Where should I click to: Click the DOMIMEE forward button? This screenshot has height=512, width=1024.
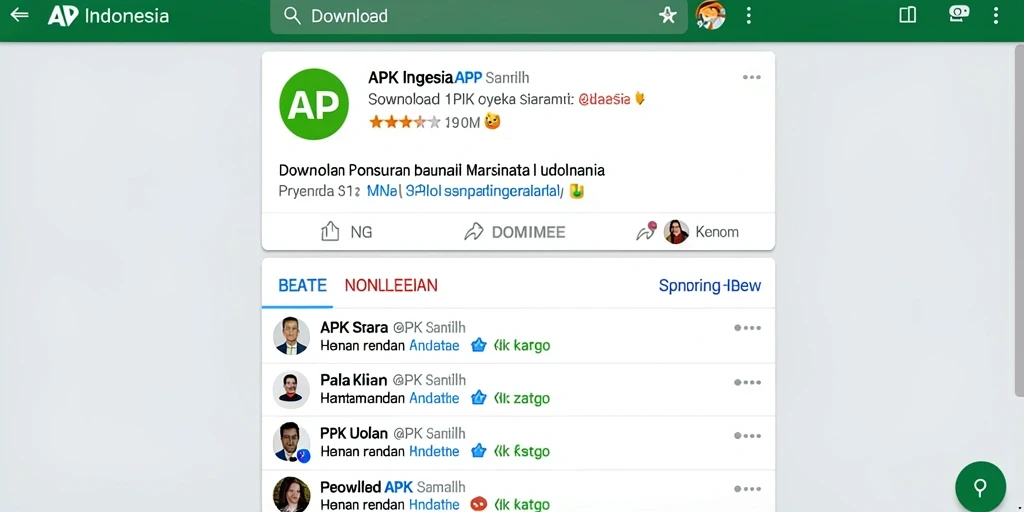[515, 231]
